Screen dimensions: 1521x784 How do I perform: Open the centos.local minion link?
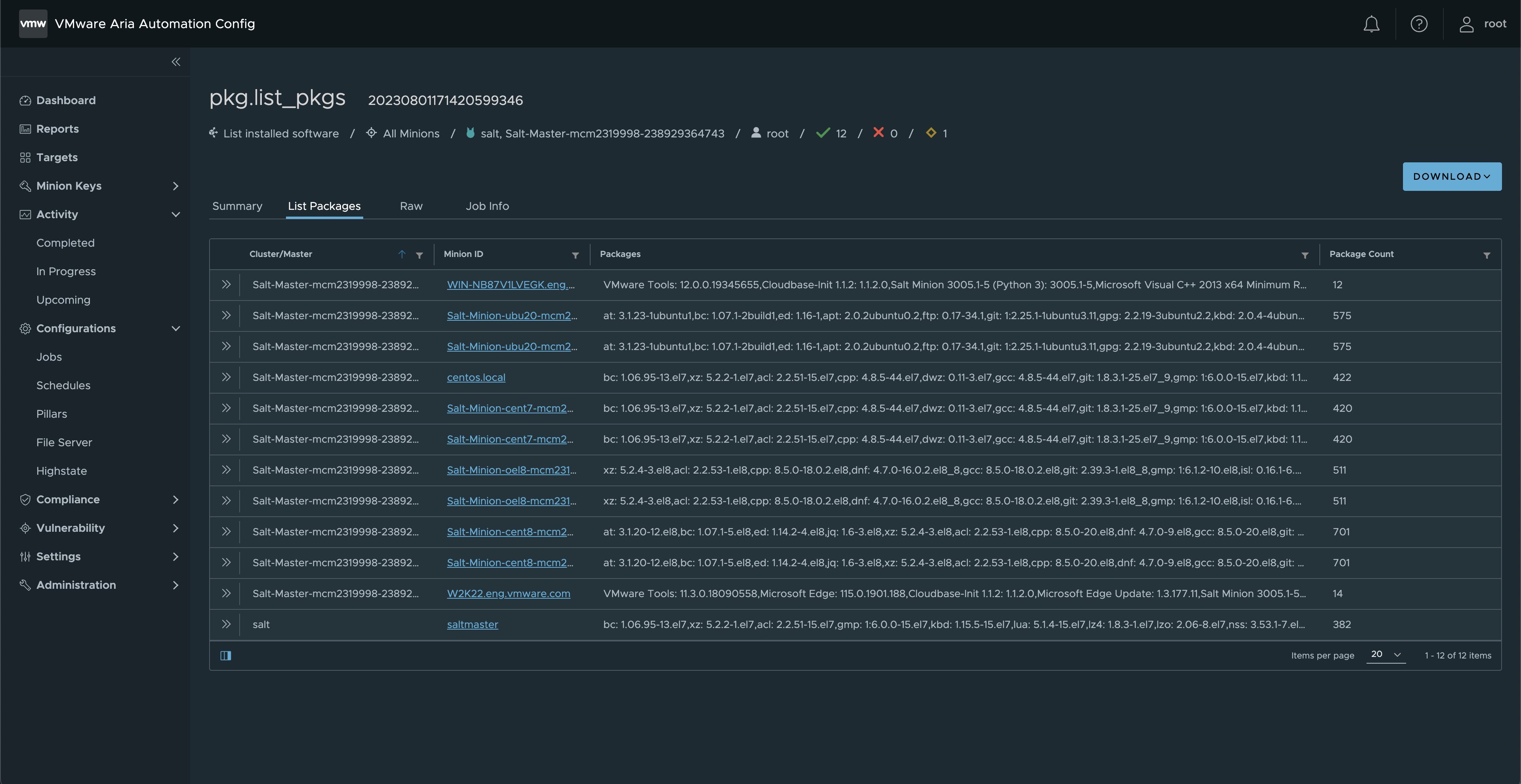[x=476, y=377]
